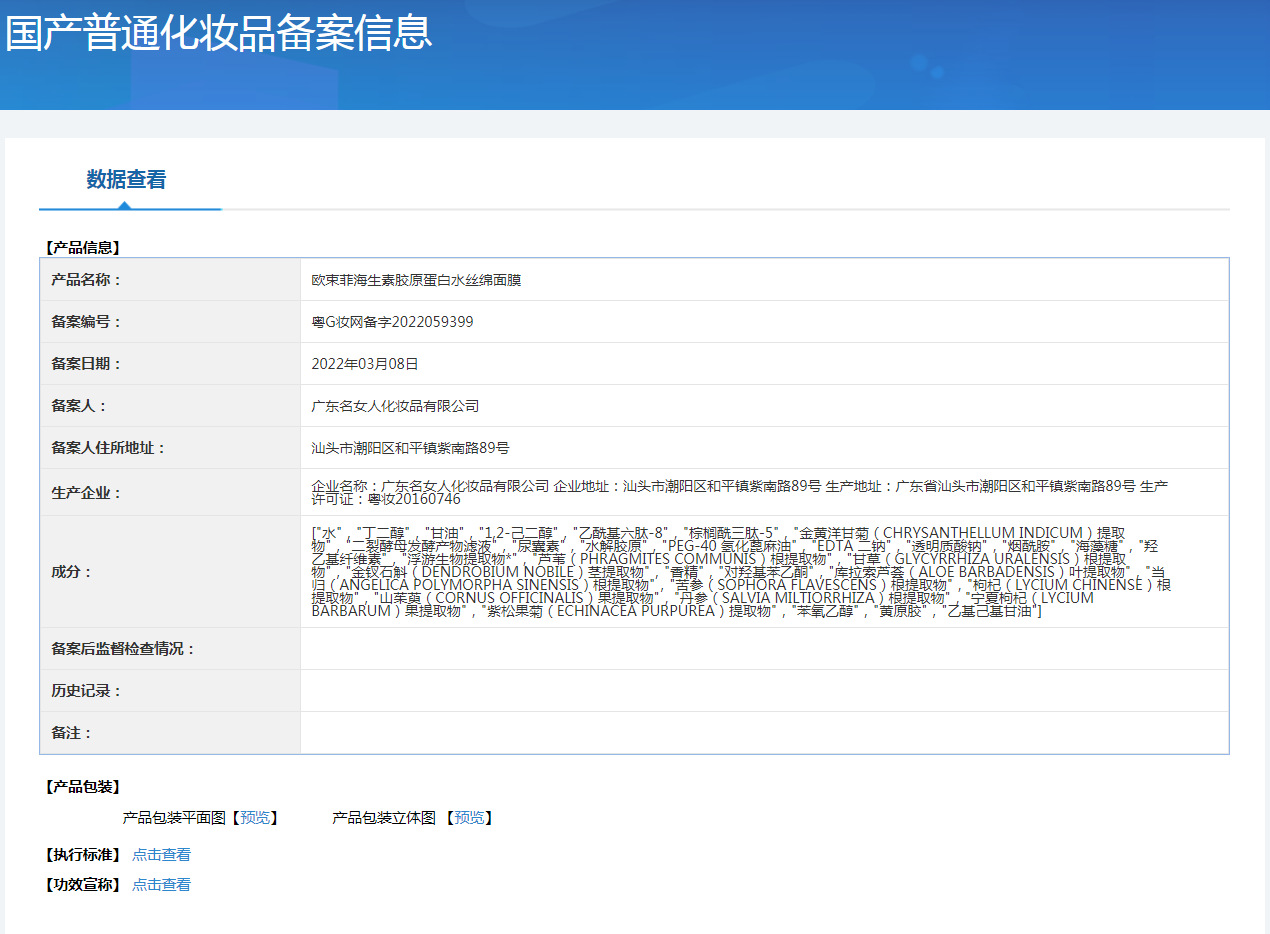
Task: Click the 备案人 label cell
Action: [x=170, y=406]
